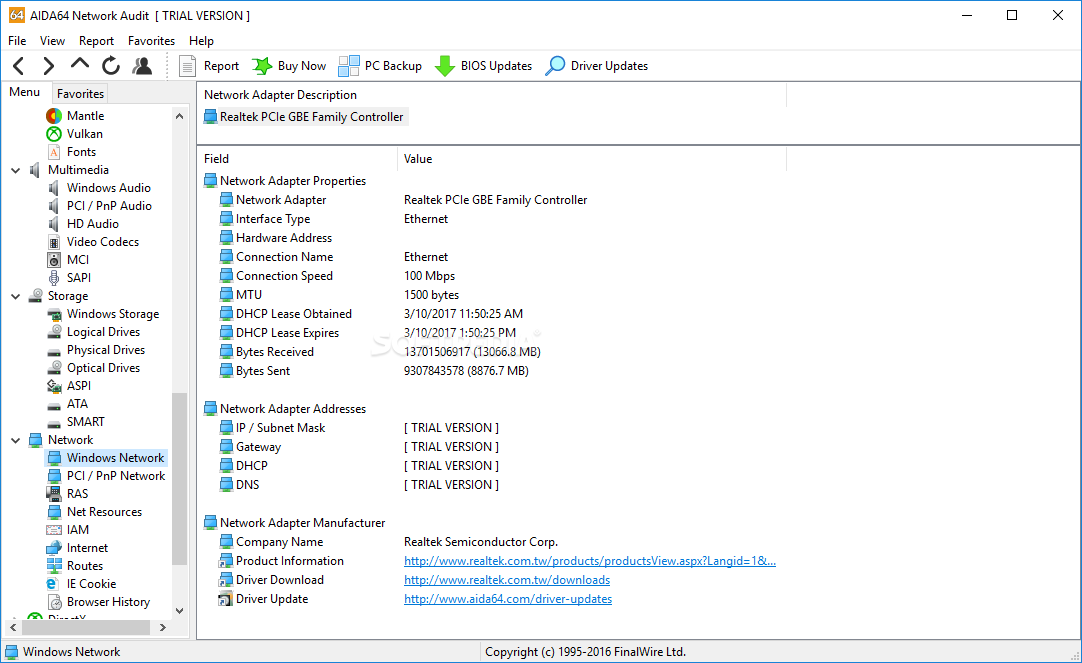Switch to the Menu tab
Screen dimensions: 1082x663
point(25,92)
